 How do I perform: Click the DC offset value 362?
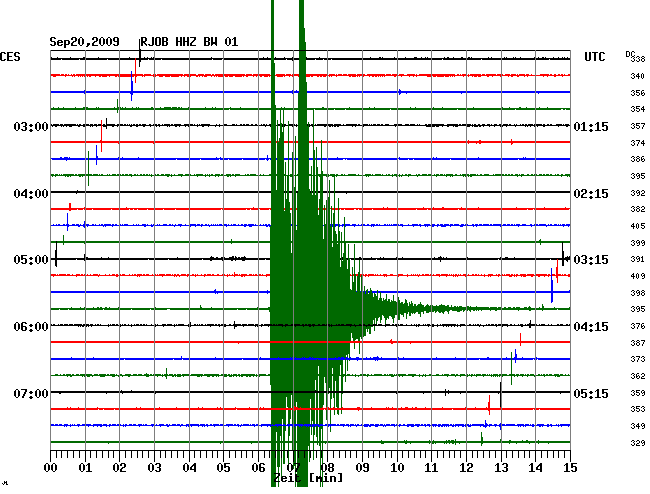tap(638, 376)
